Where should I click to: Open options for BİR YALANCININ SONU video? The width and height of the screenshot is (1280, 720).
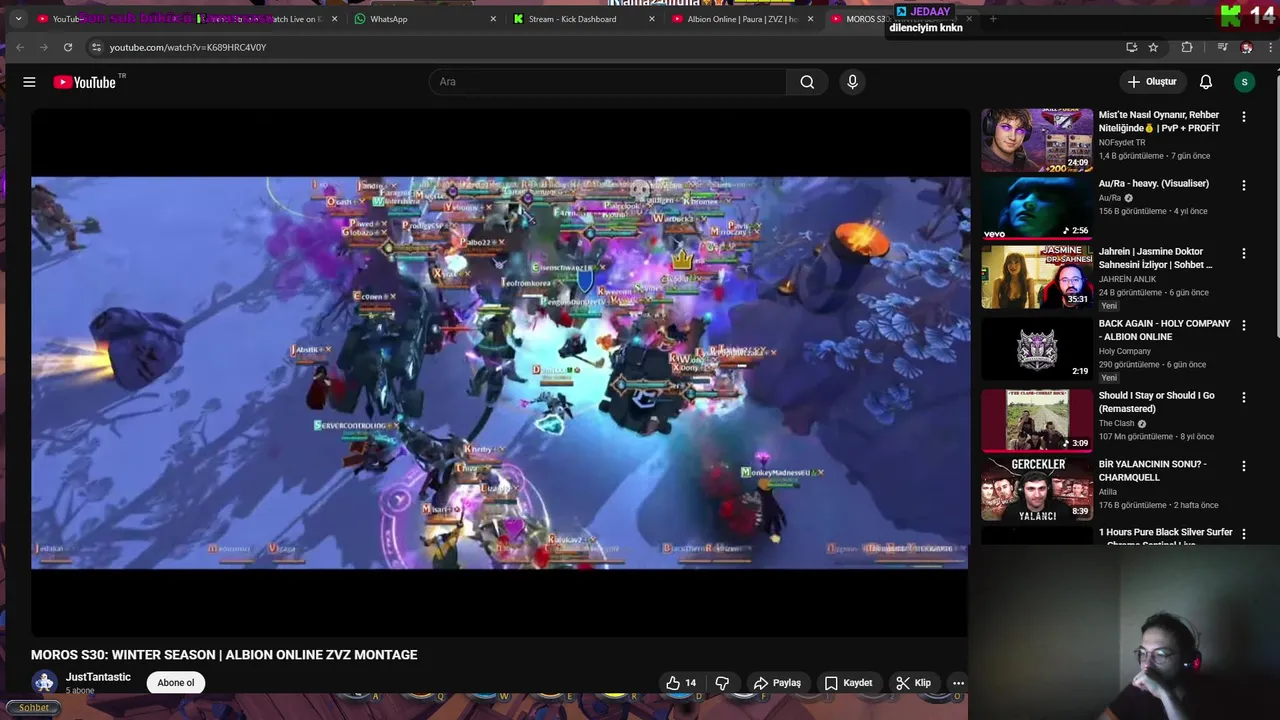tap(1244, 466)
